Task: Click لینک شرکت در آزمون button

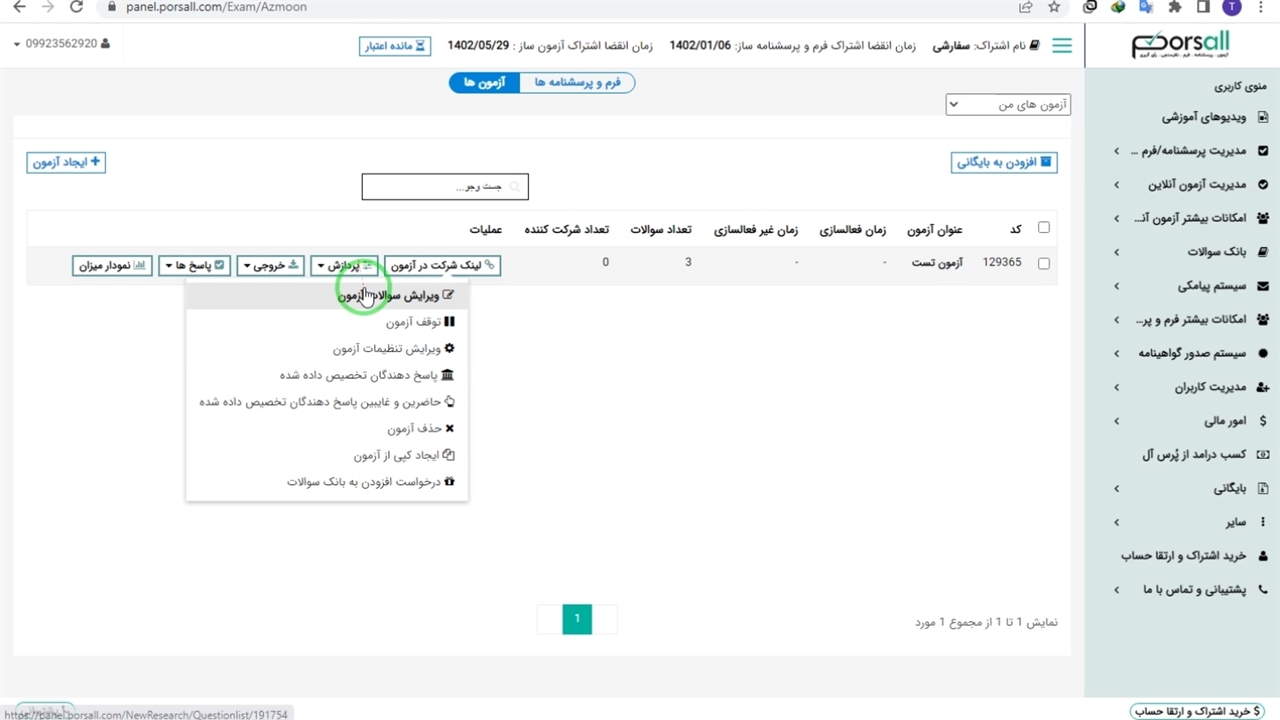Action: click(442, 266)
